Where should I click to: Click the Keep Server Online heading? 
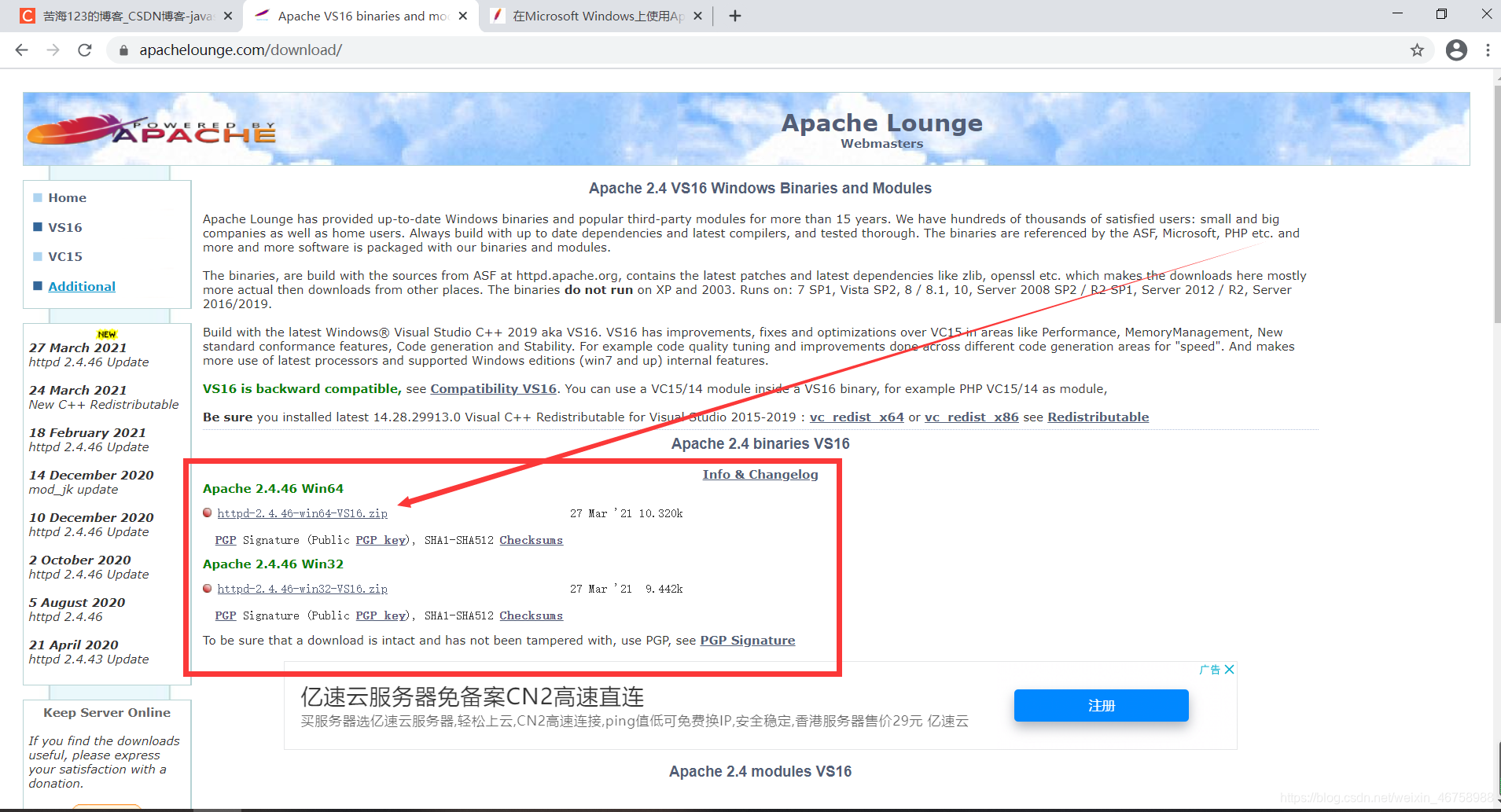(x=107, y=712)
